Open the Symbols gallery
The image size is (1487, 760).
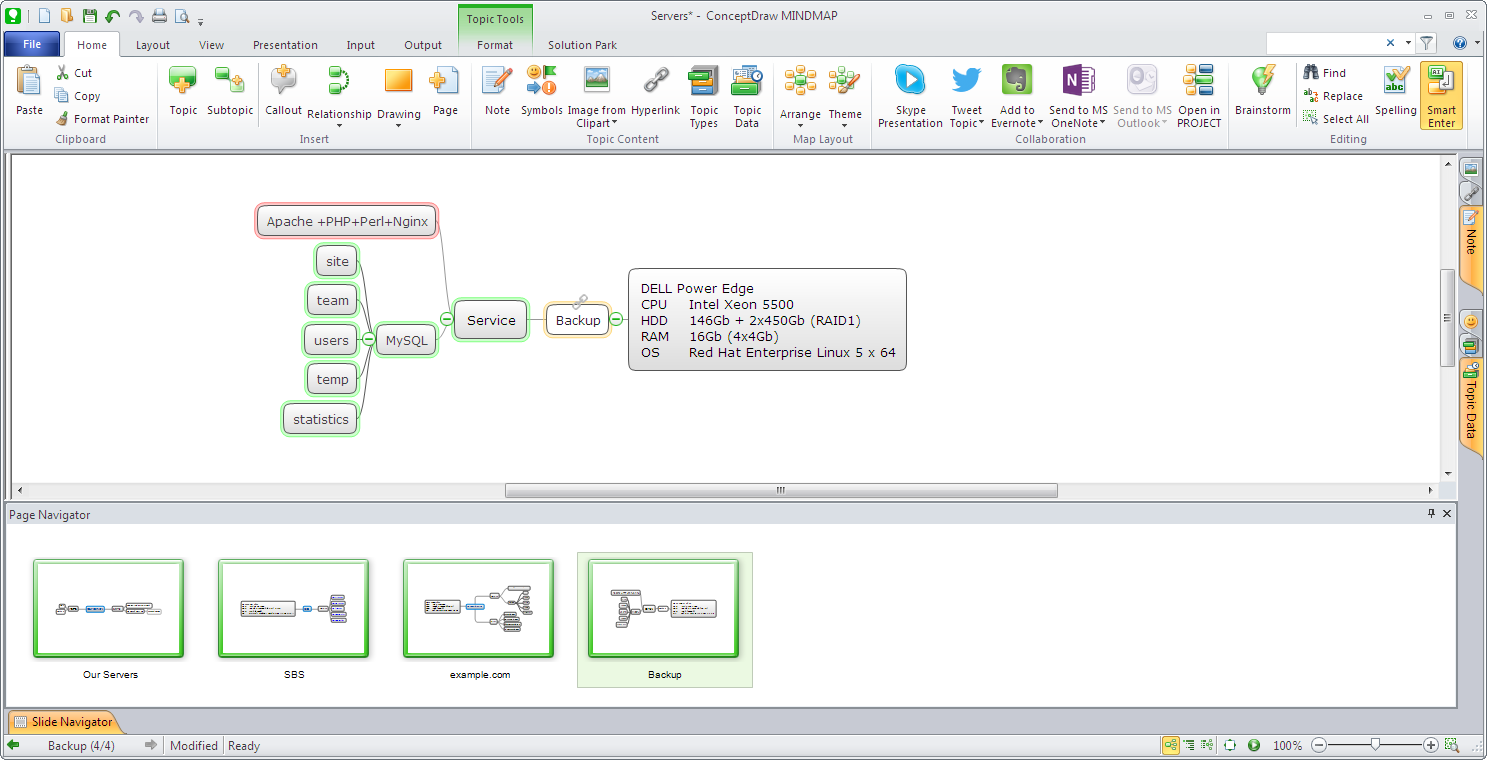541,92
